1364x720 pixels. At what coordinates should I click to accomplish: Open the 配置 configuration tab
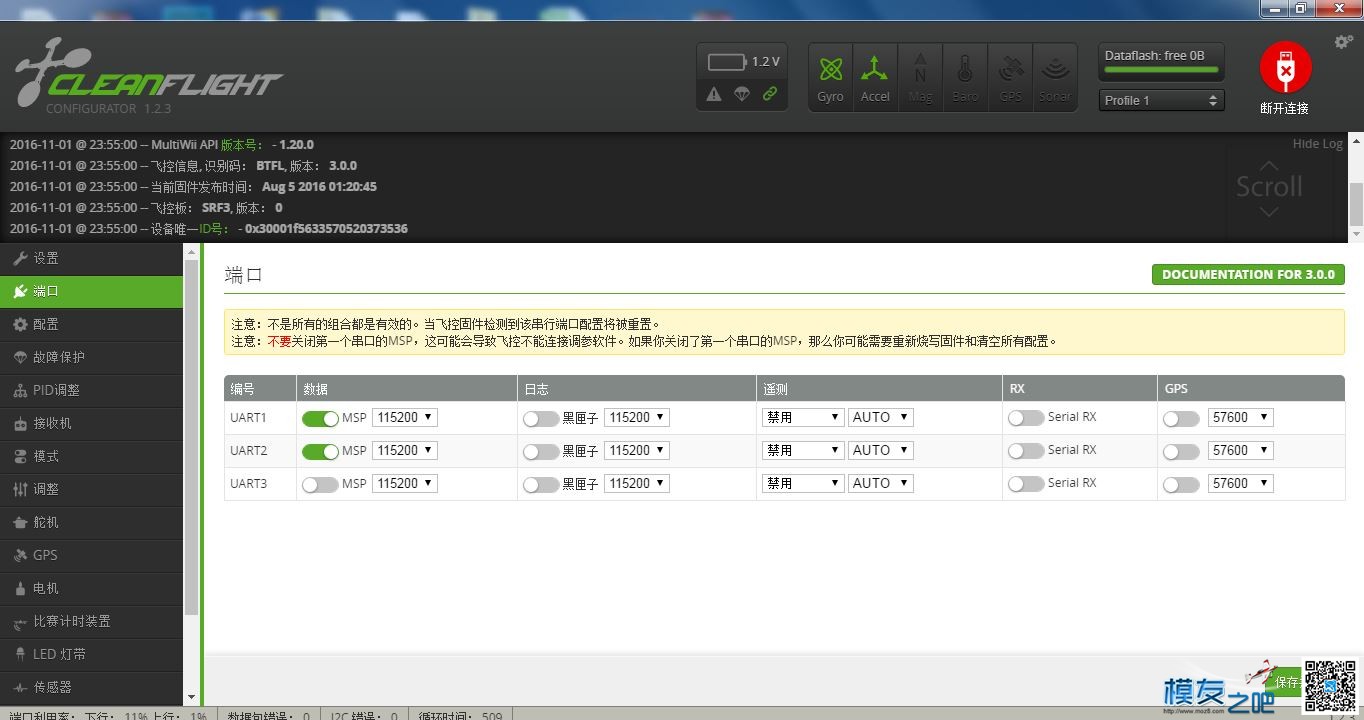[x=92, y=324]
